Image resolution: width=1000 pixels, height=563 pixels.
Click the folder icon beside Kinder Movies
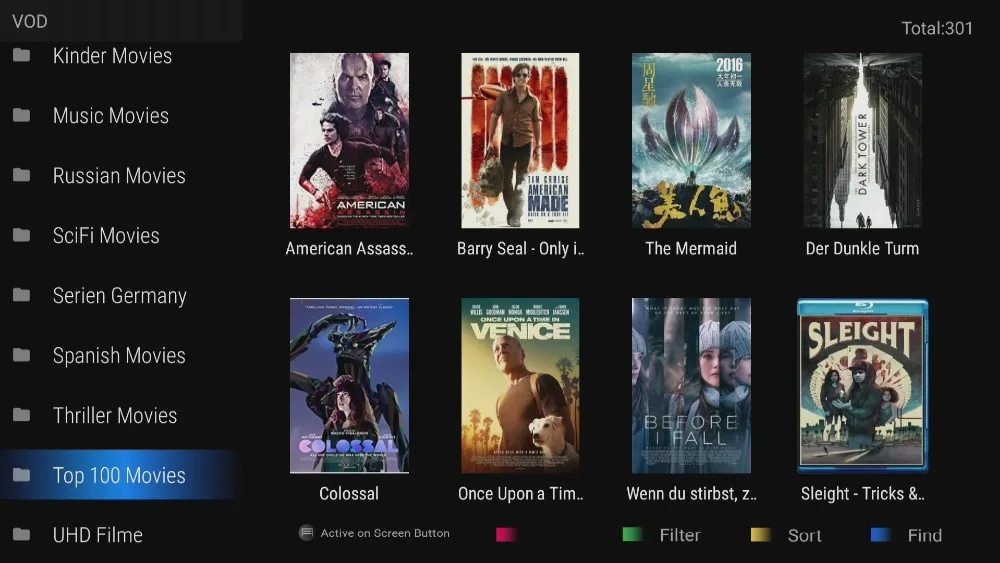point(22,55)
